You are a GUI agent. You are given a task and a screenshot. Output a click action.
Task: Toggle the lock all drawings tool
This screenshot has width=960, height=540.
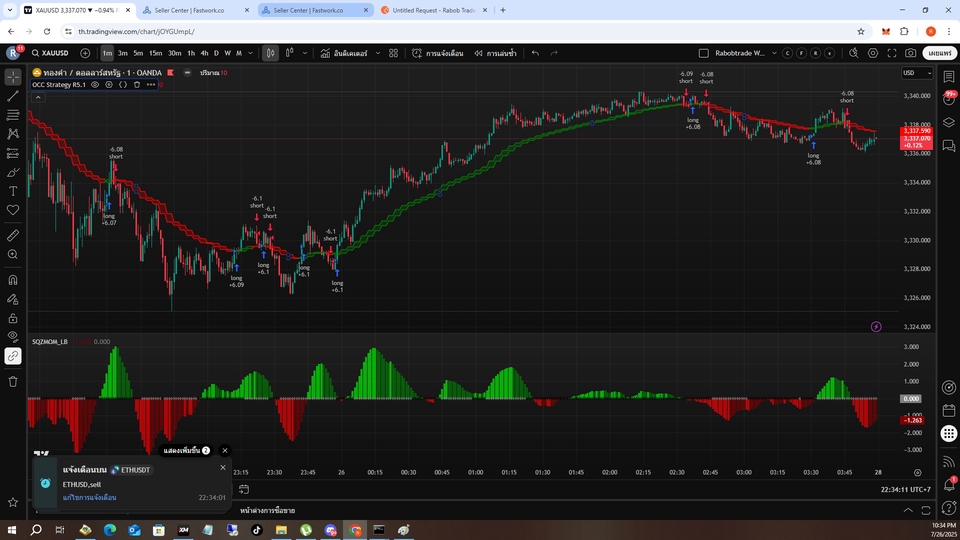[13, 317]
